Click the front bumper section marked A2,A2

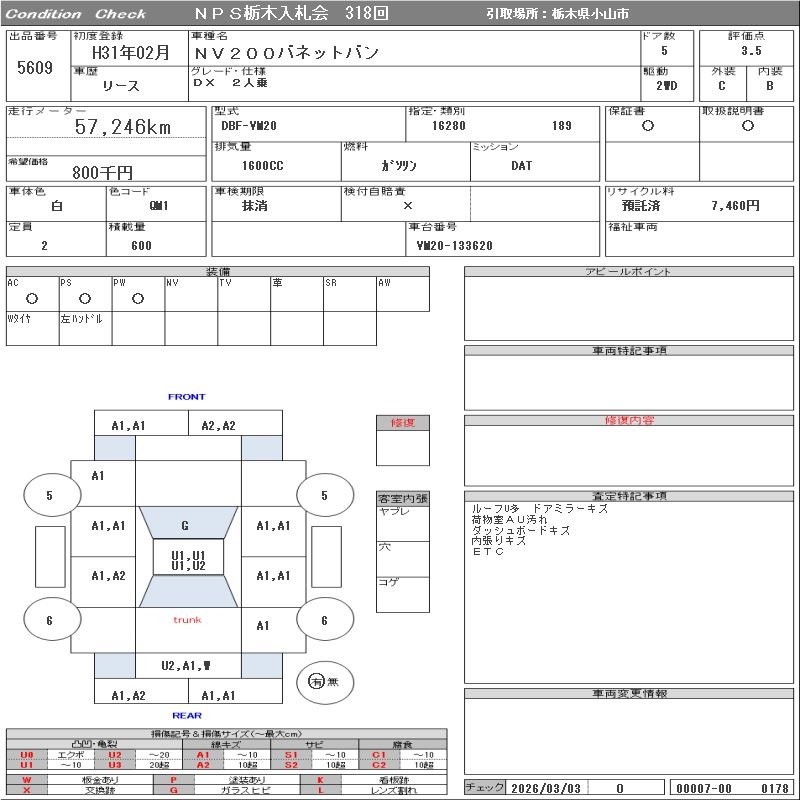pos(219,425)
